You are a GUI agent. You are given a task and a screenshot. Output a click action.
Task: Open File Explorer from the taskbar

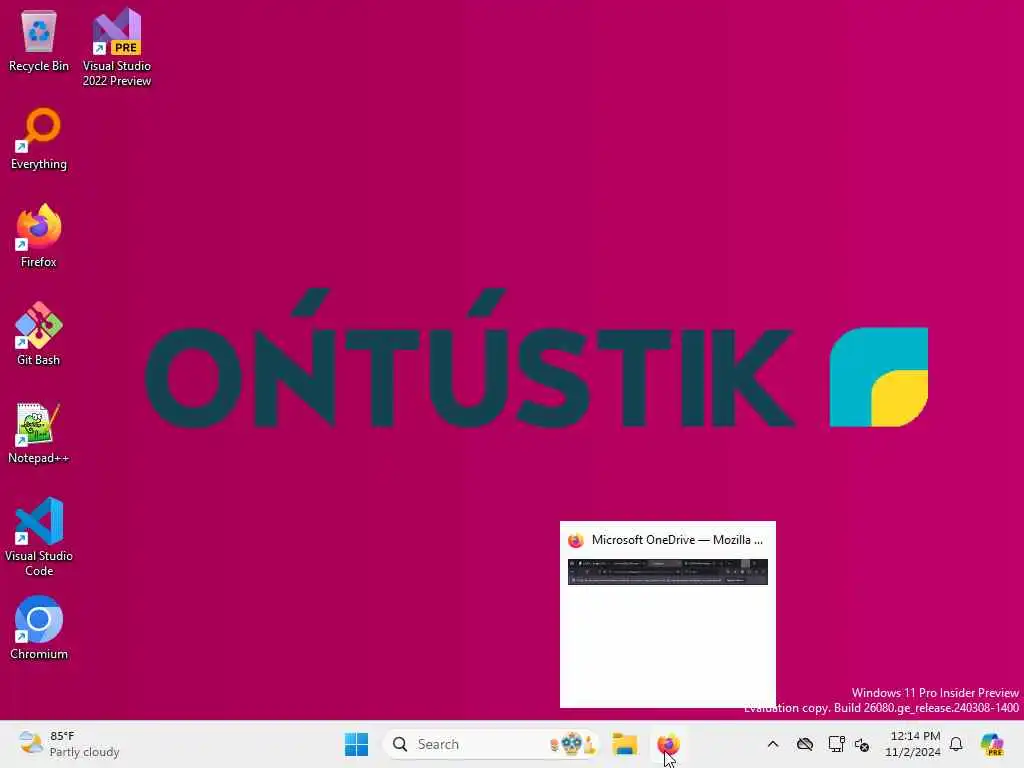625,744
